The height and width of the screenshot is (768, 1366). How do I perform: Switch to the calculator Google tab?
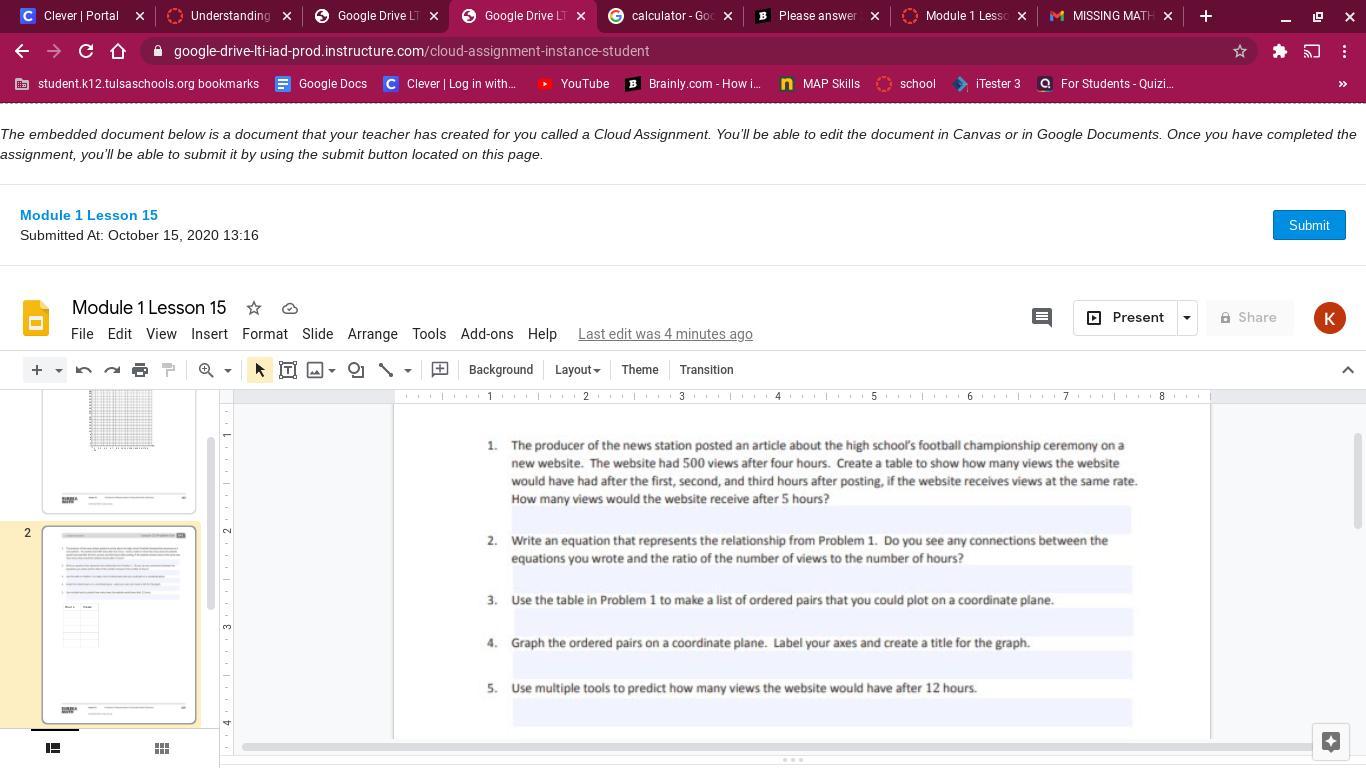[x=671, y=16]
